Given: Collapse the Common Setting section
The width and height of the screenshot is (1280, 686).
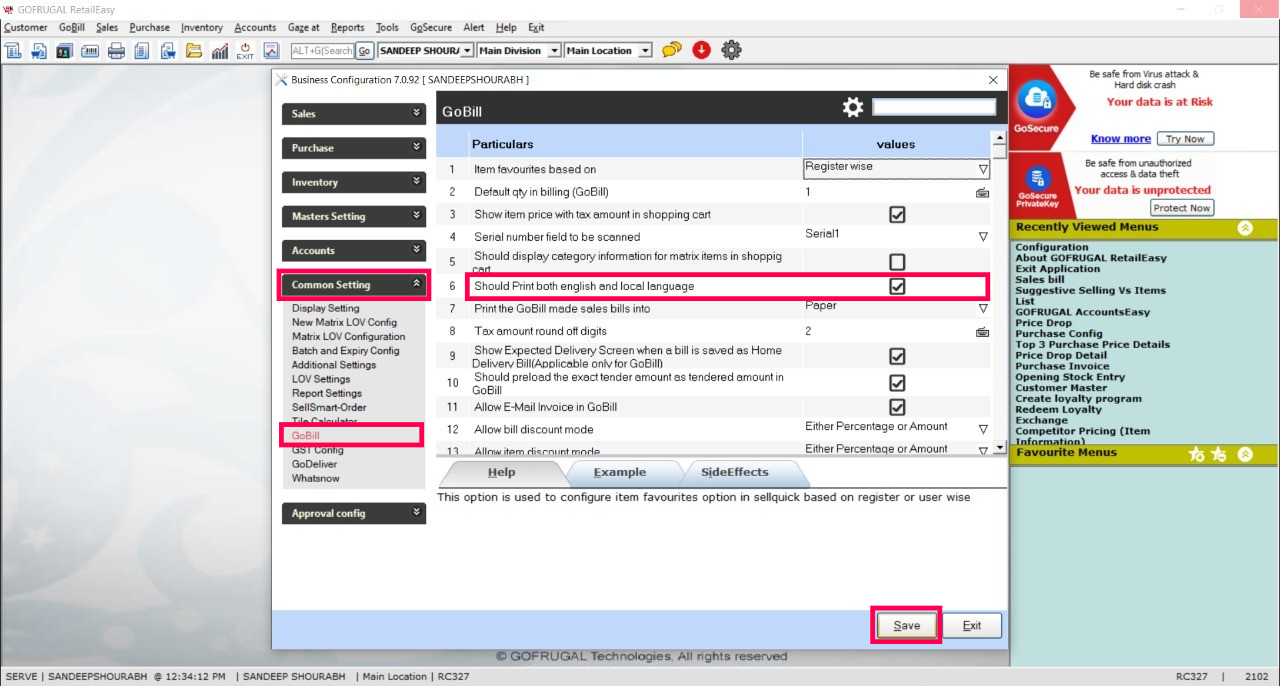Looking at the screenshot, I should pos(354,285).
